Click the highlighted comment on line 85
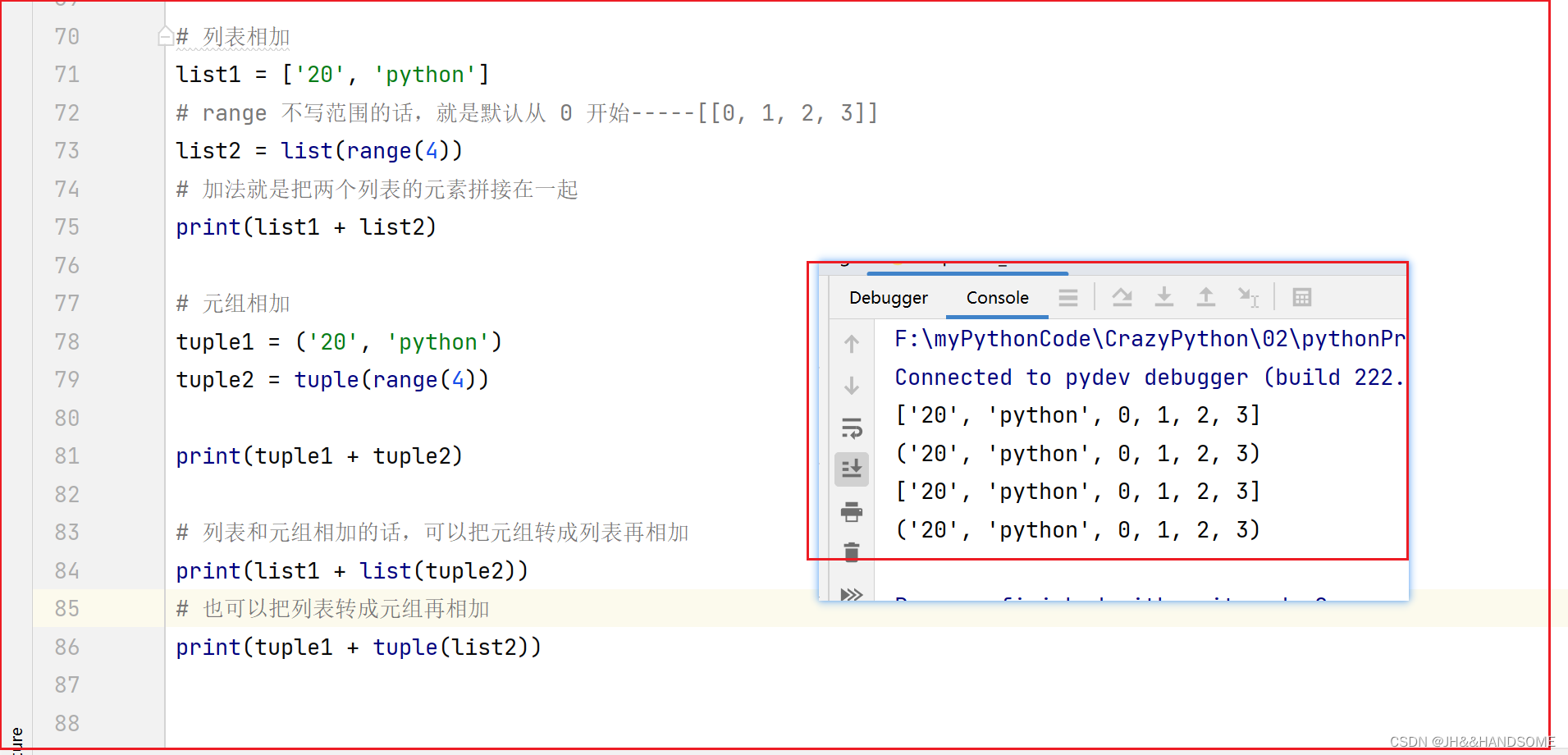Screen dimensions: 1568x755 [x=333, y=609]
